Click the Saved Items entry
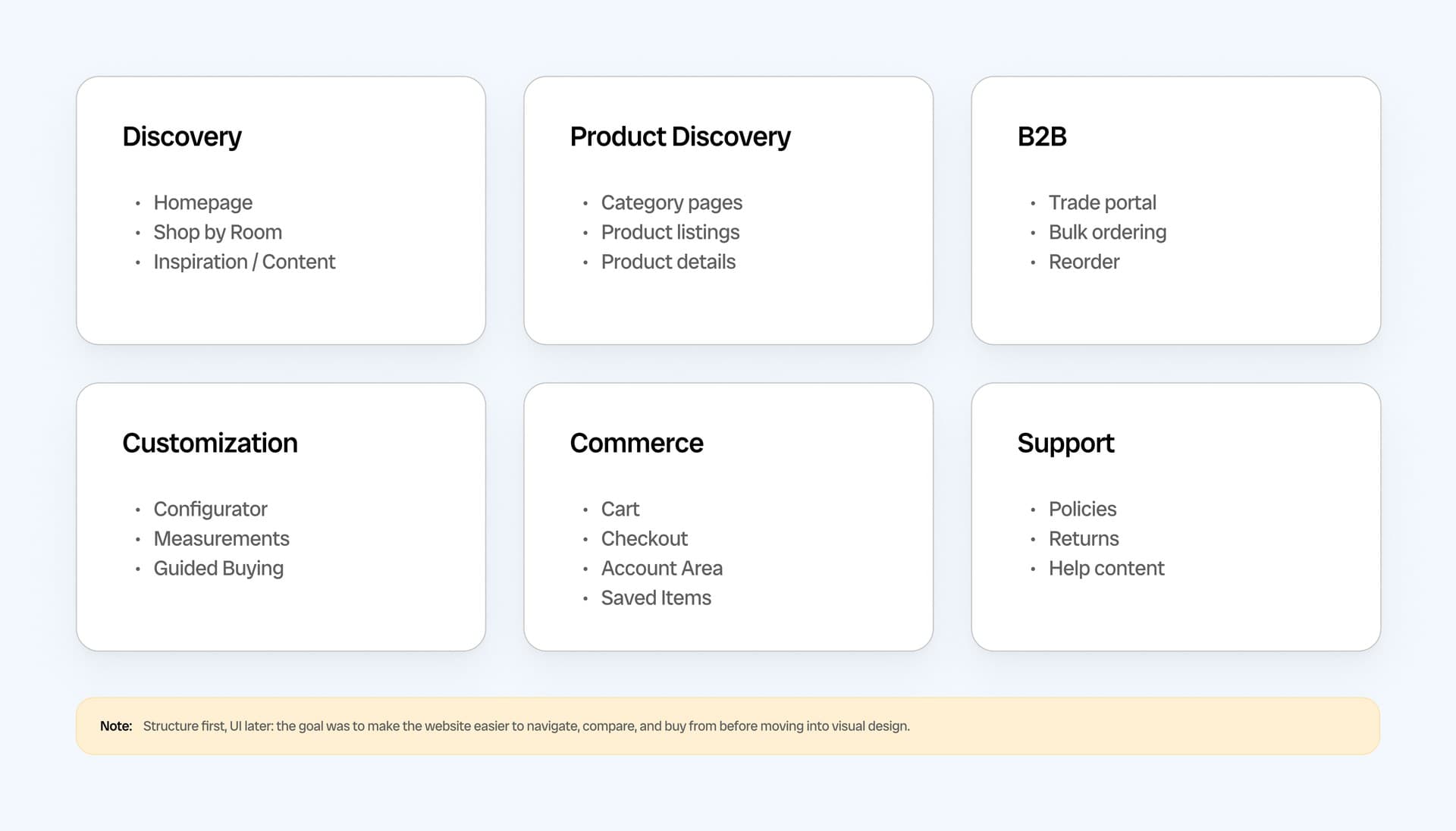Image resolution: width=1456 pixels, height=831 pixels. [x=656, y=597]
